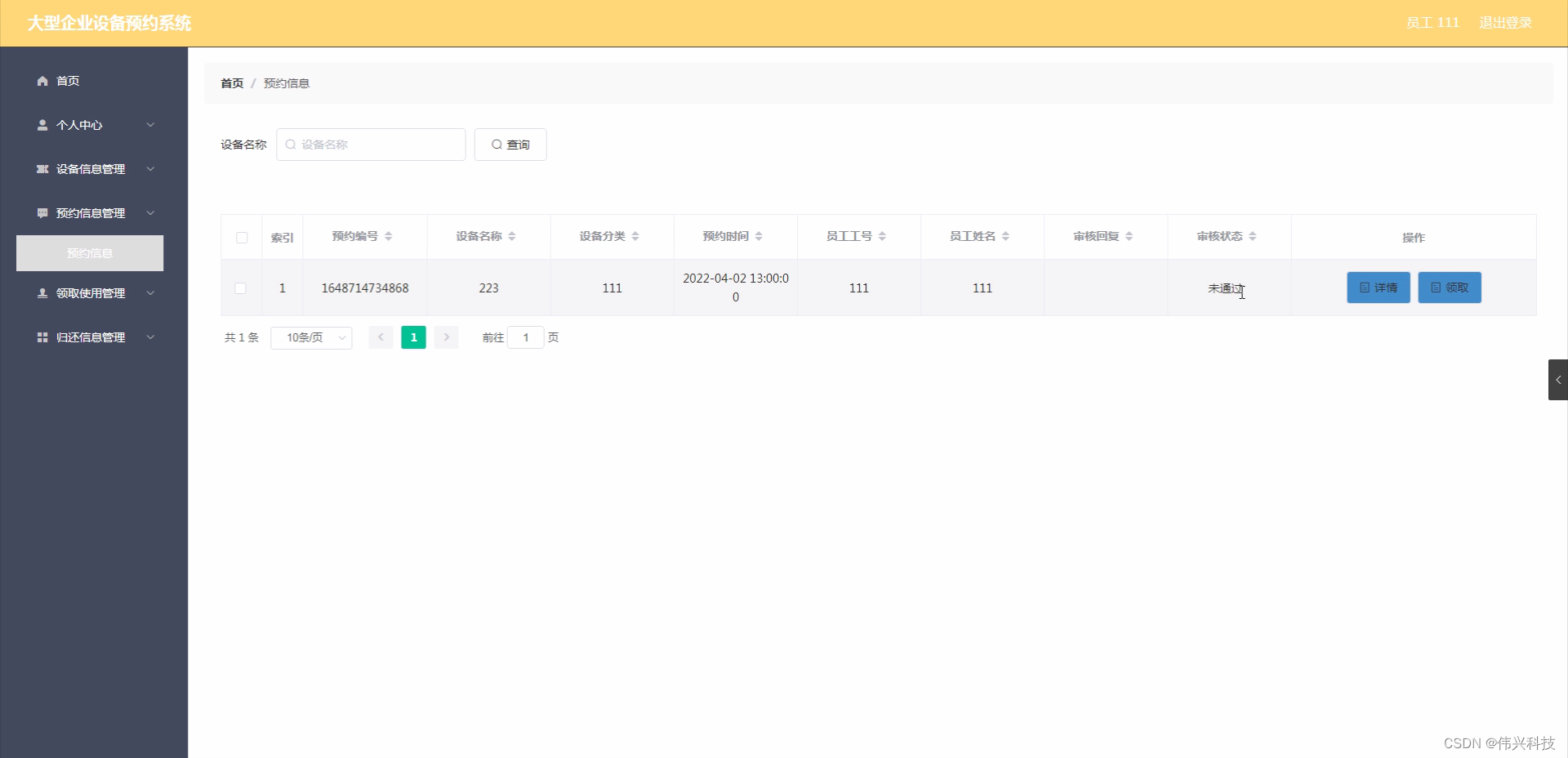1568x758 pixels.
Task: Click the home icon beside 首页 in sidebar
Action: coord(42,81)
